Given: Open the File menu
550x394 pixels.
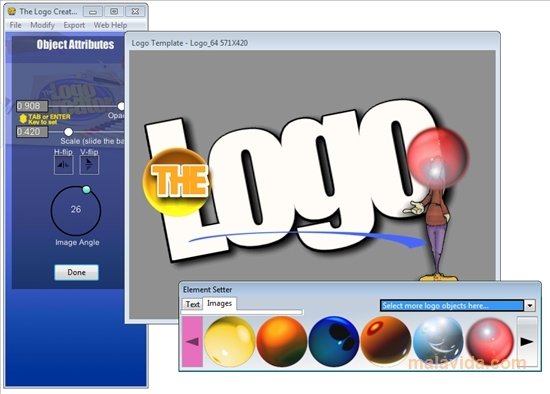Looking at the screenshot, I should (15, 25).
